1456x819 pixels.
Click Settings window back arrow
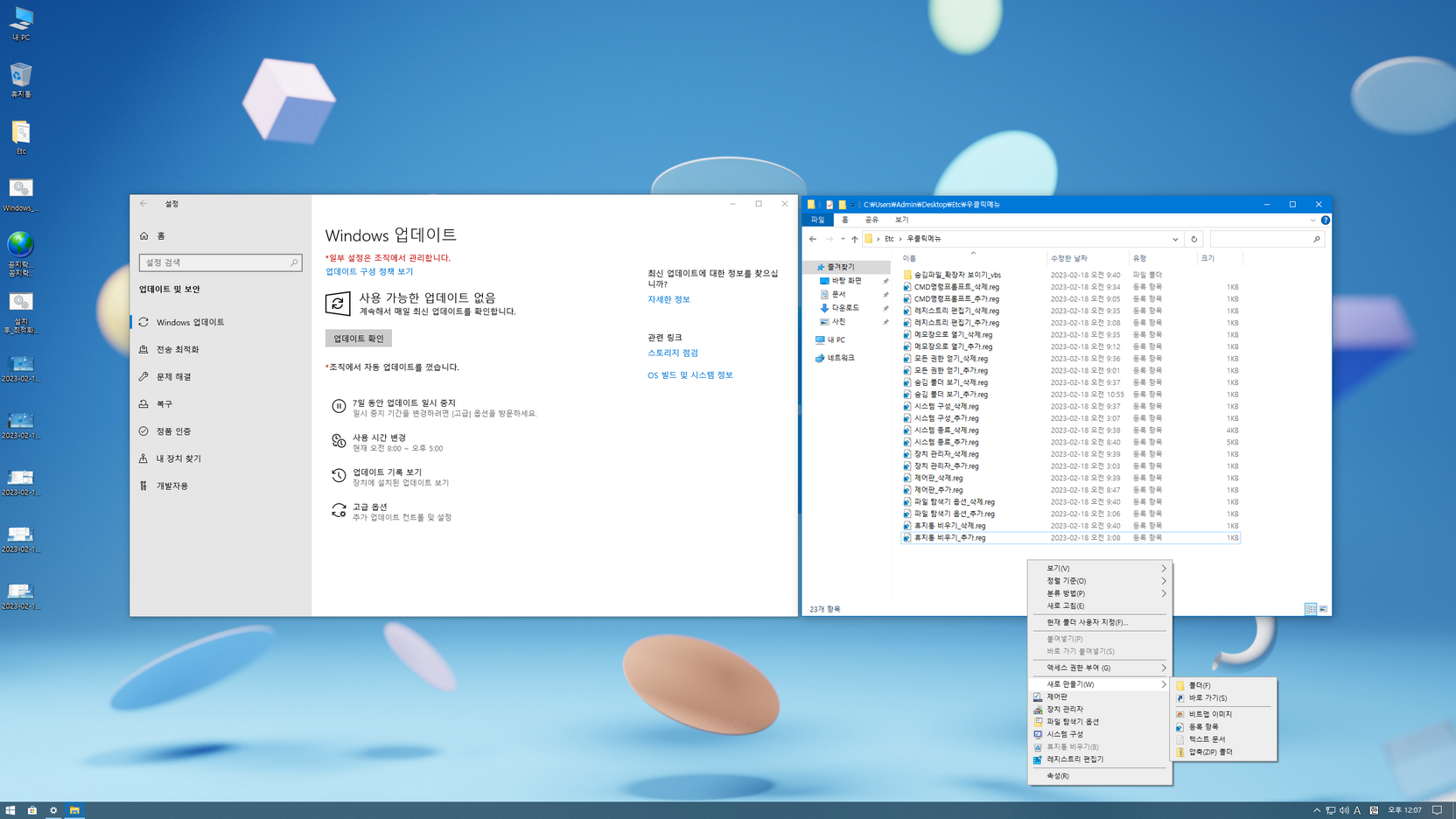(x=143, y=204)
